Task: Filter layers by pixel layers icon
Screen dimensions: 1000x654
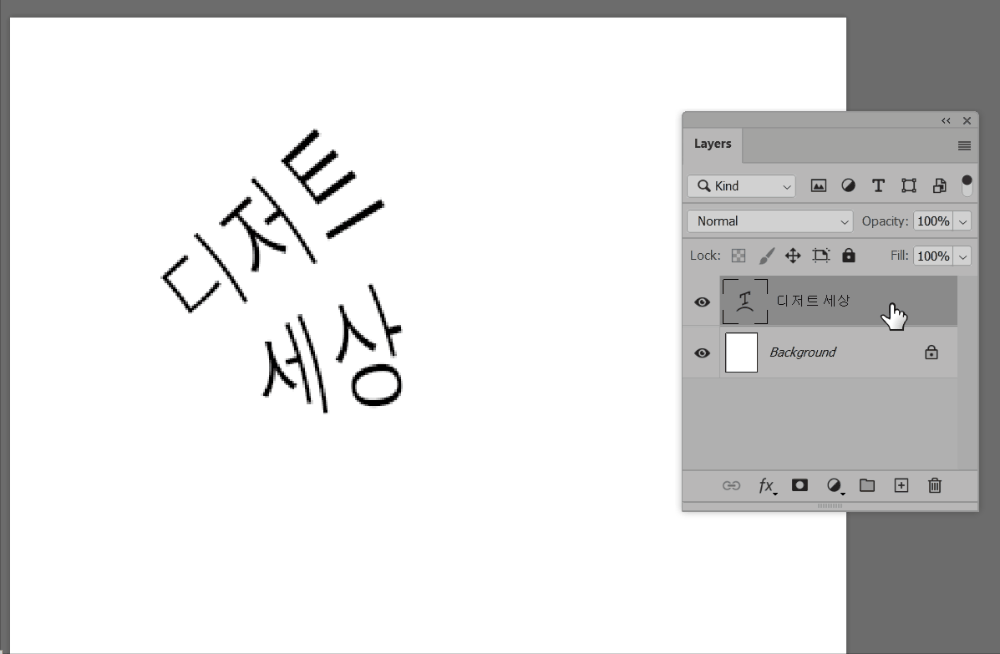Action: [x=818, y=186]
